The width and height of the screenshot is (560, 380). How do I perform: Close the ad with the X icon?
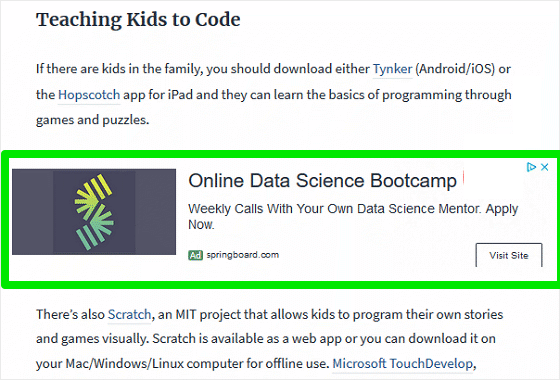click(544, 167)
